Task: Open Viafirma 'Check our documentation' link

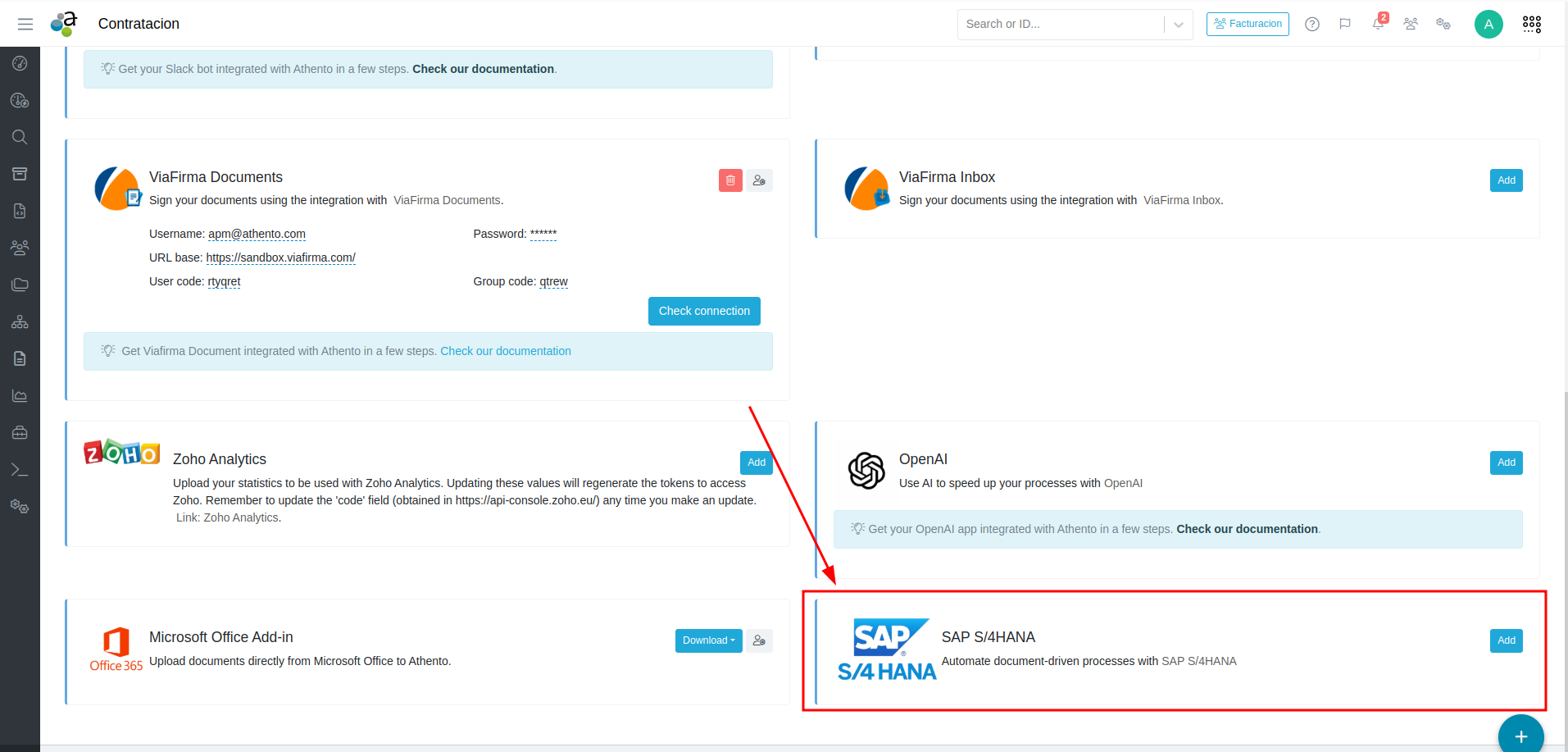Action: [x=506, y=351]
